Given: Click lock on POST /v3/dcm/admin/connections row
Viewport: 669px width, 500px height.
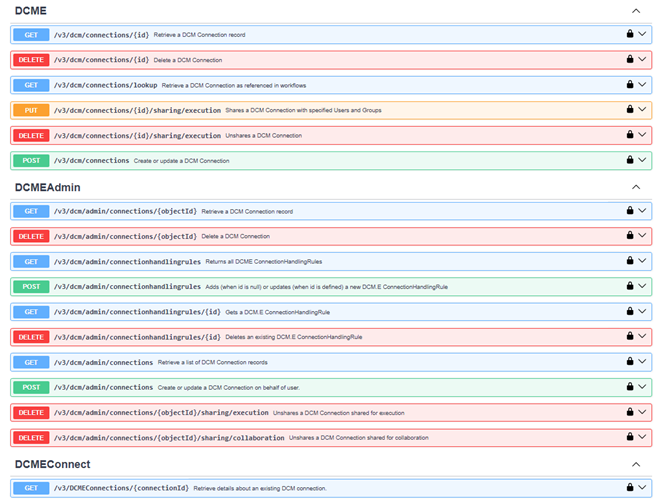Looking at the screenshot, I should (x=630, y=387).
